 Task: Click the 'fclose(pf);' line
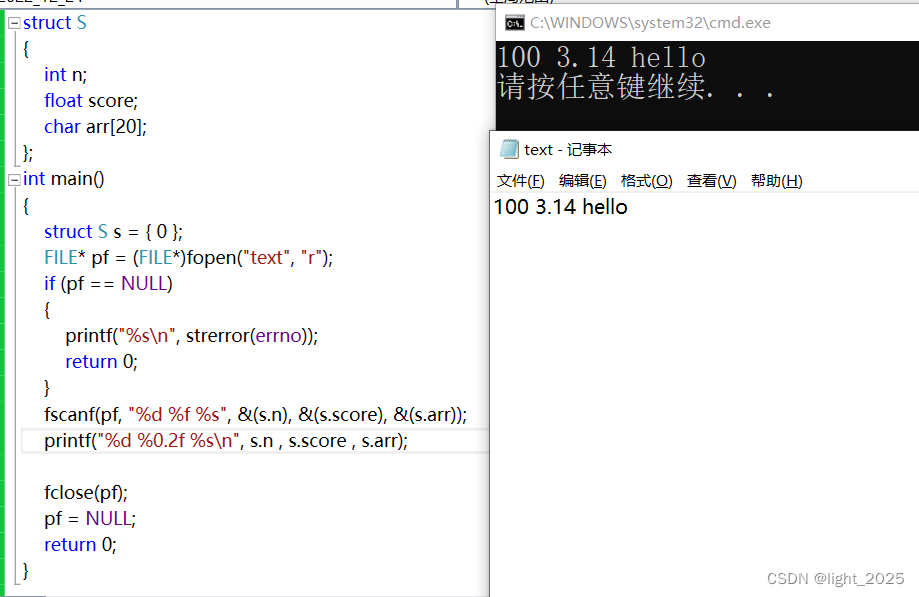[86, 493]
